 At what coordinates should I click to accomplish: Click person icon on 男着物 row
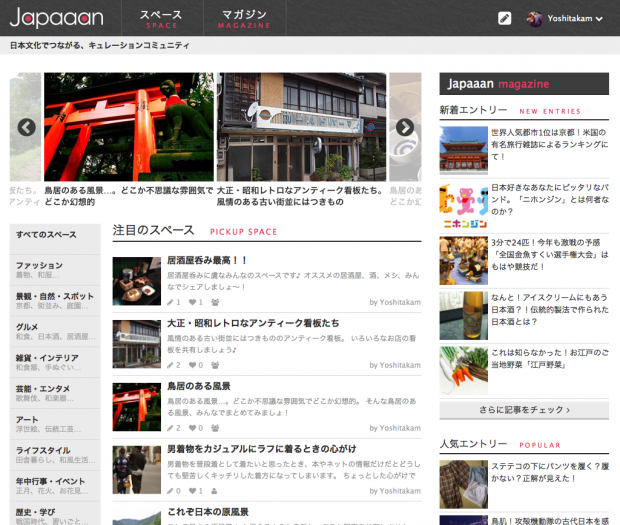point(214,491)
